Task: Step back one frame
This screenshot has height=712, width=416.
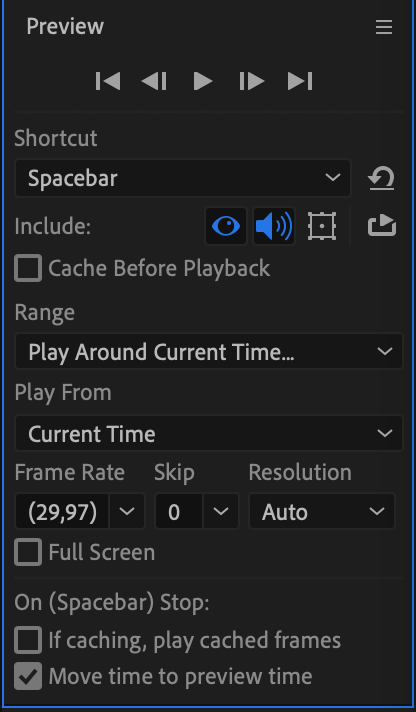Action: click(x=154, y=81)
